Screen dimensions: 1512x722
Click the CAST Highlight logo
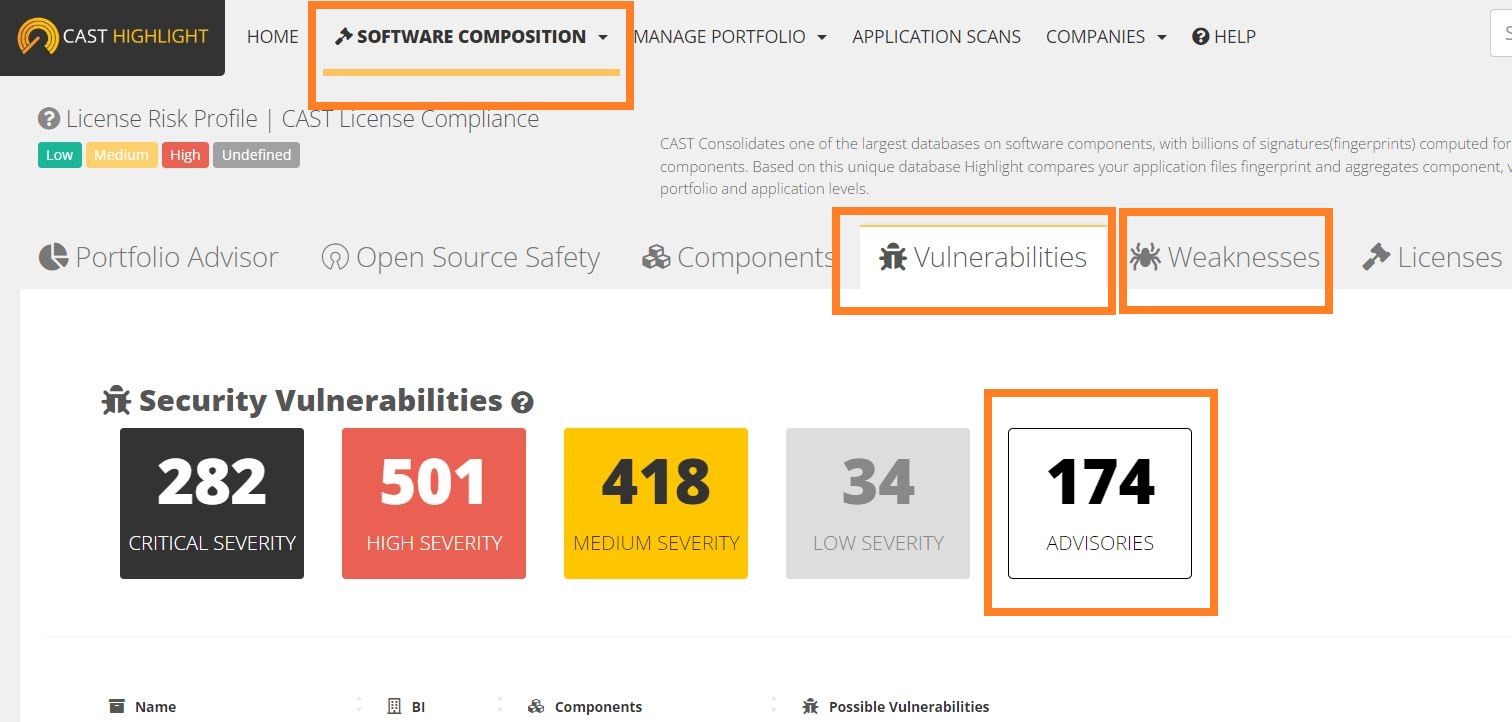(x=112, y=37)
